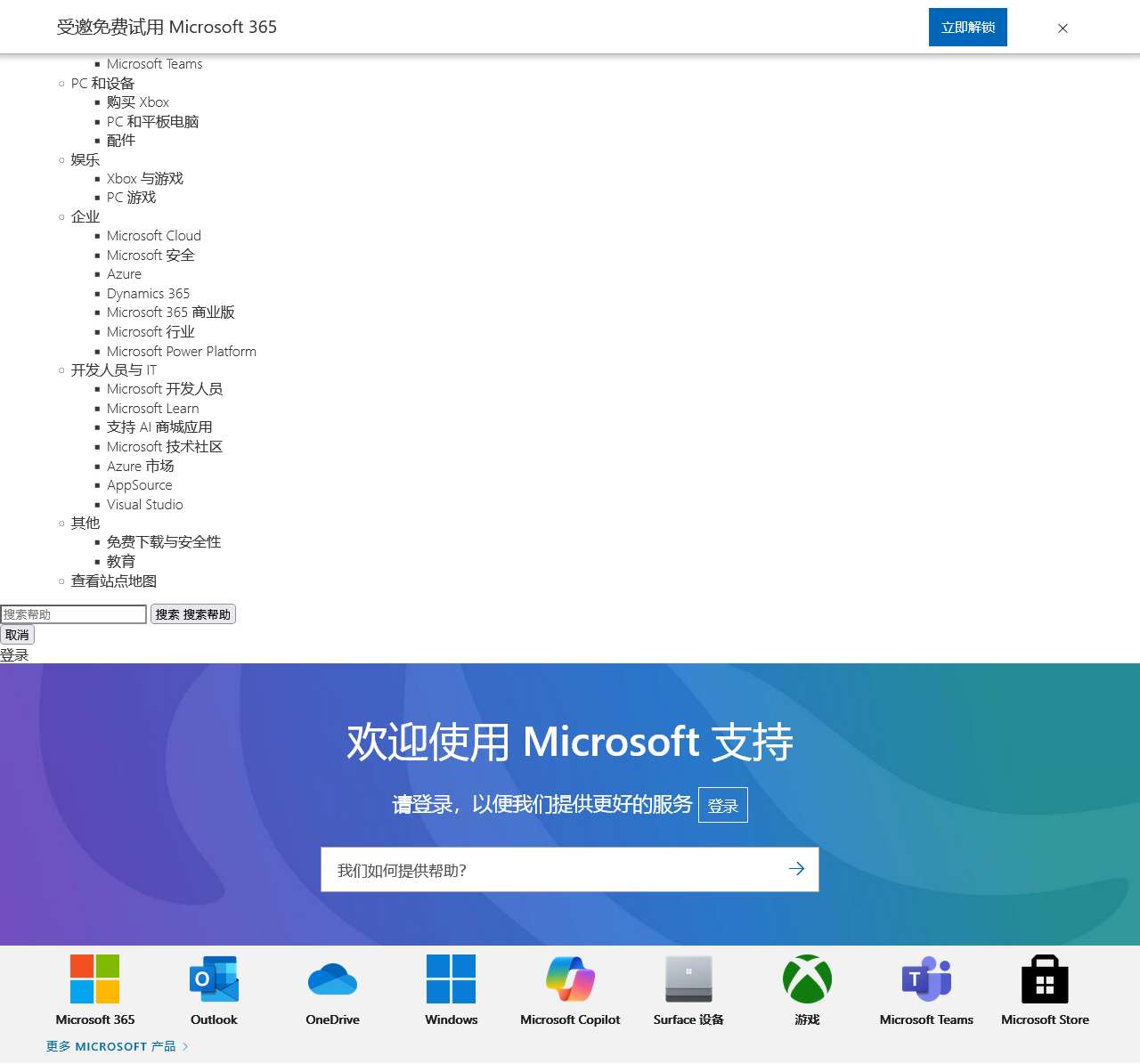Select the 企业 menu heading
Screen dimensions: 1140x1064
[85, 217]
